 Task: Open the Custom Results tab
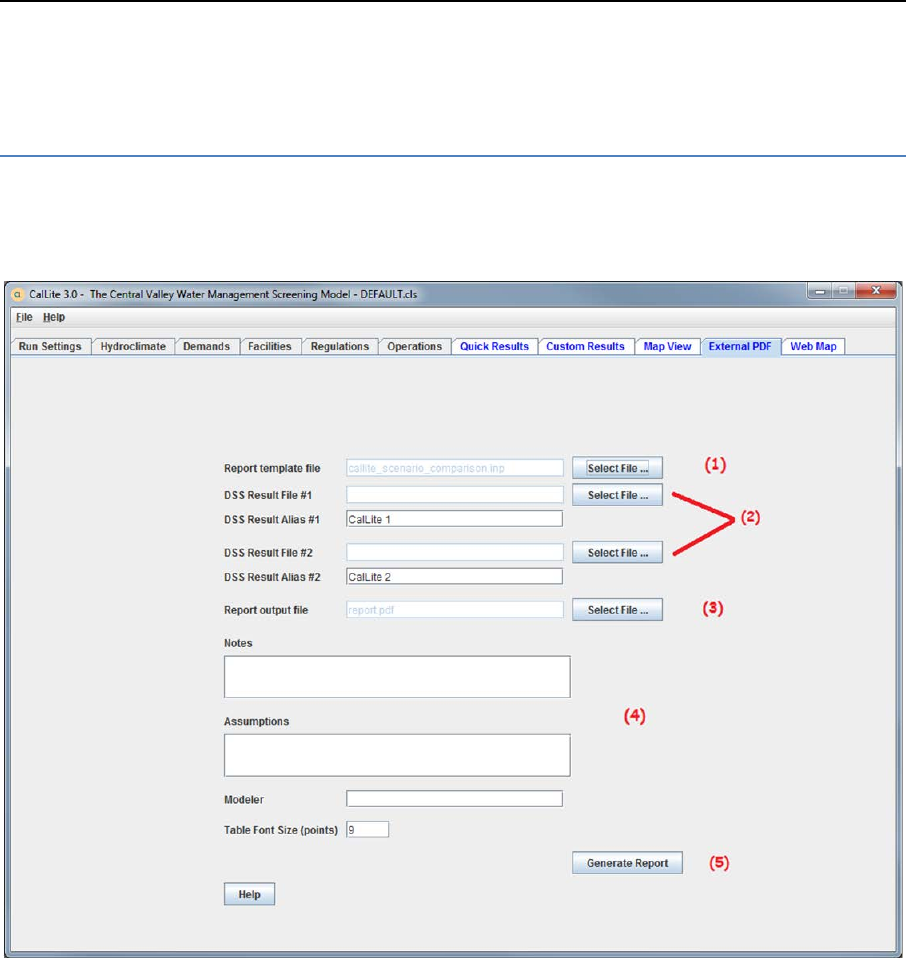pos(585,346)
